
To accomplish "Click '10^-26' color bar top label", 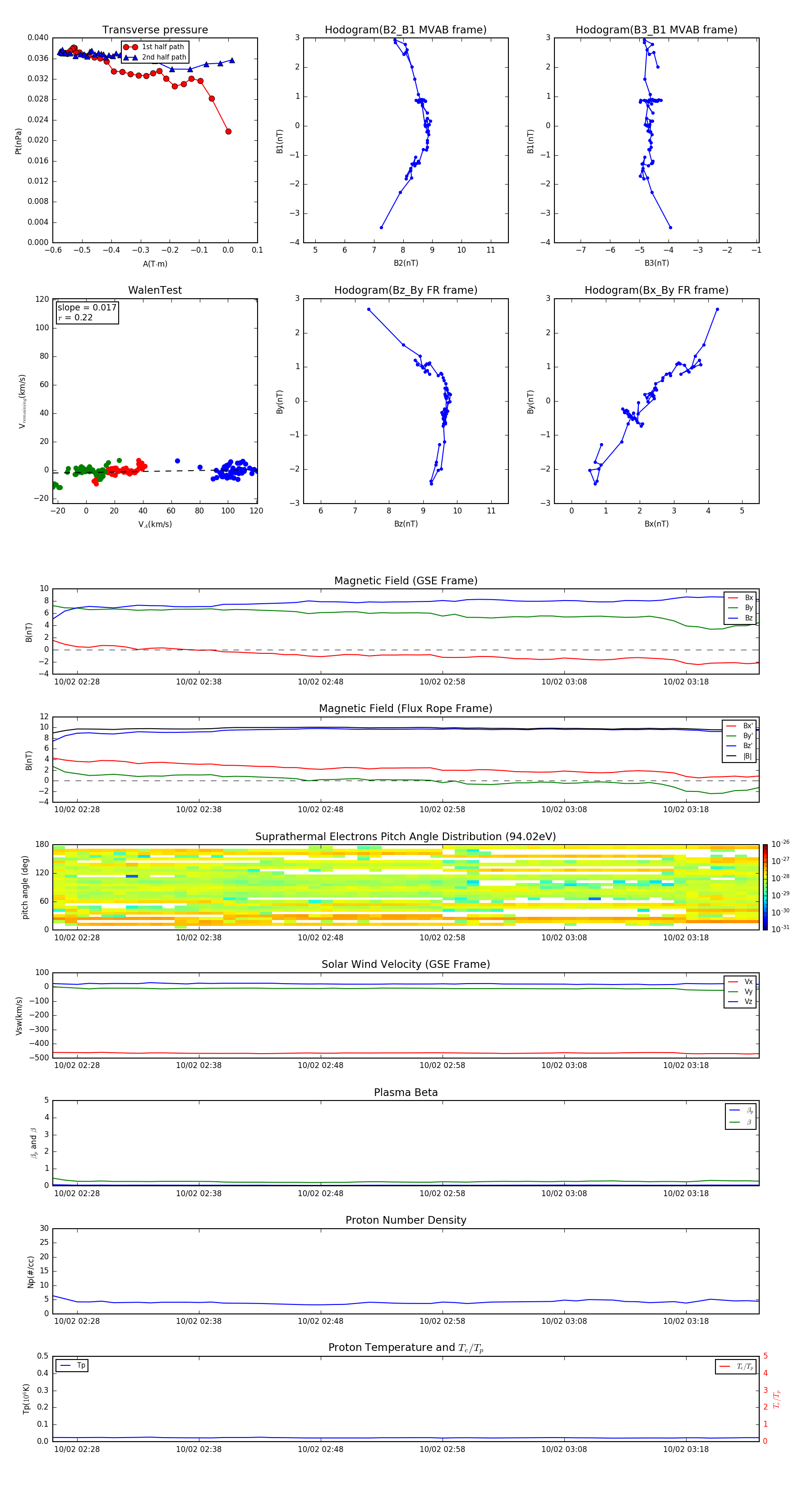I will pyautogui.click(x=780, y=844).
